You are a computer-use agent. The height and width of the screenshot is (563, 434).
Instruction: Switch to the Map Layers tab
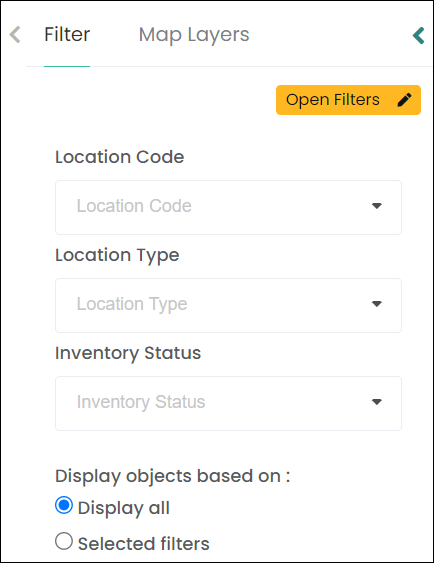194,35
